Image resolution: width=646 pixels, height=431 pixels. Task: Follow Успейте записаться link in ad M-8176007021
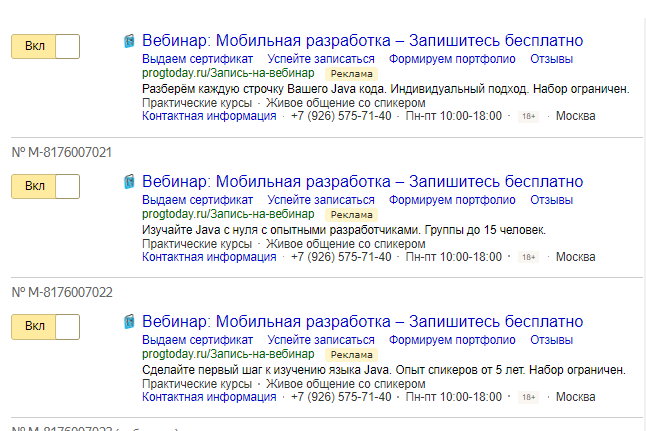pos(321,200)
